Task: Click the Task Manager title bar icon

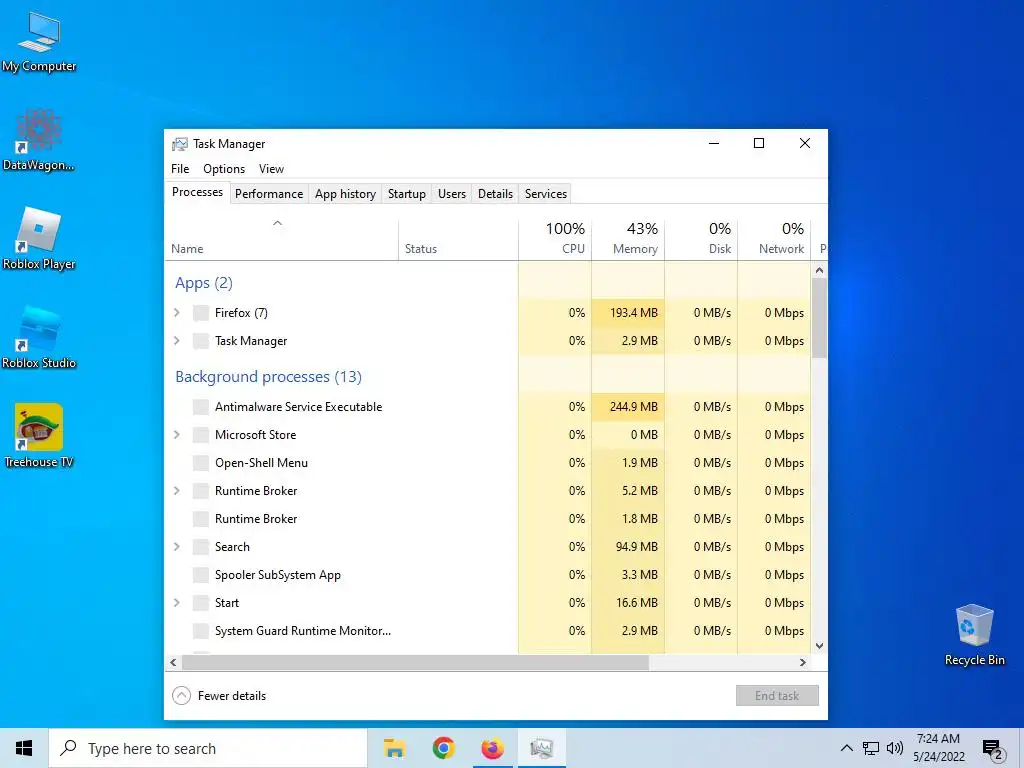Action: coord(180,144)
